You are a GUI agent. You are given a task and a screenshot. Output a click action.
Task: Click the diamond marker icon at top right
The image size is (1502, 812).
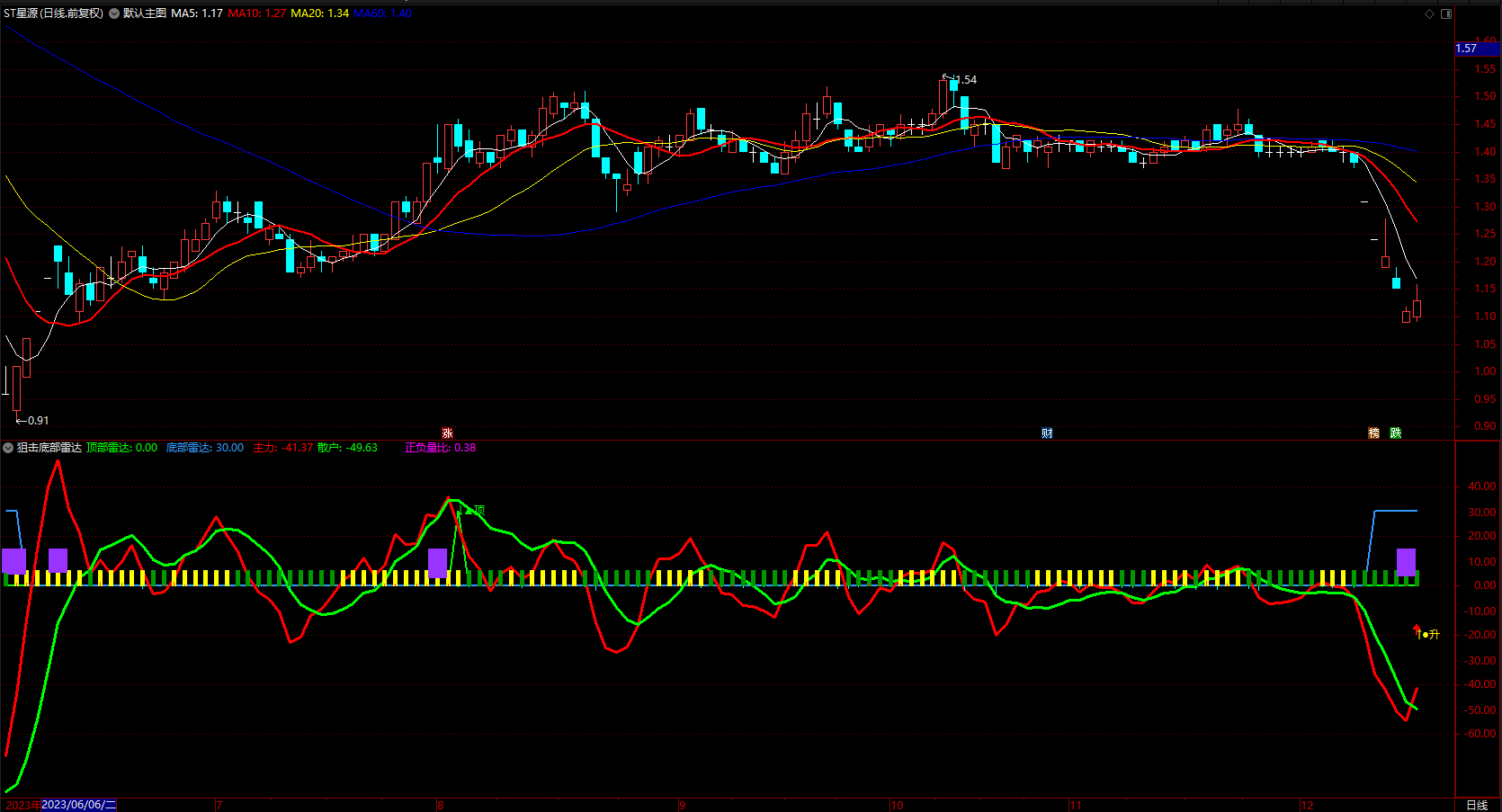pyautogui.click(x=1430, y=13)
